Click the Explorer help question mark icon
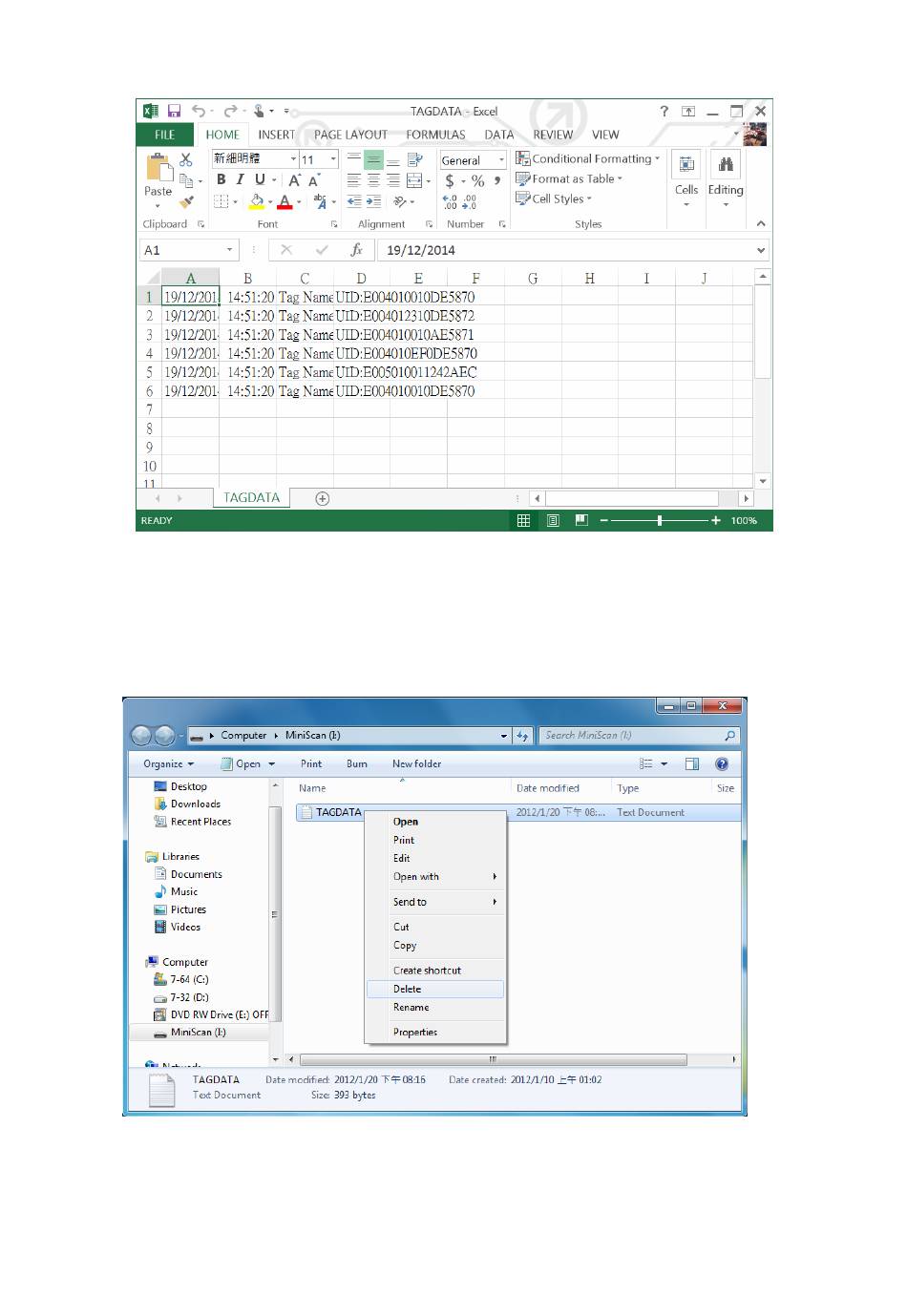Viewport: 907px width, 1316px height. coord(722,763)
